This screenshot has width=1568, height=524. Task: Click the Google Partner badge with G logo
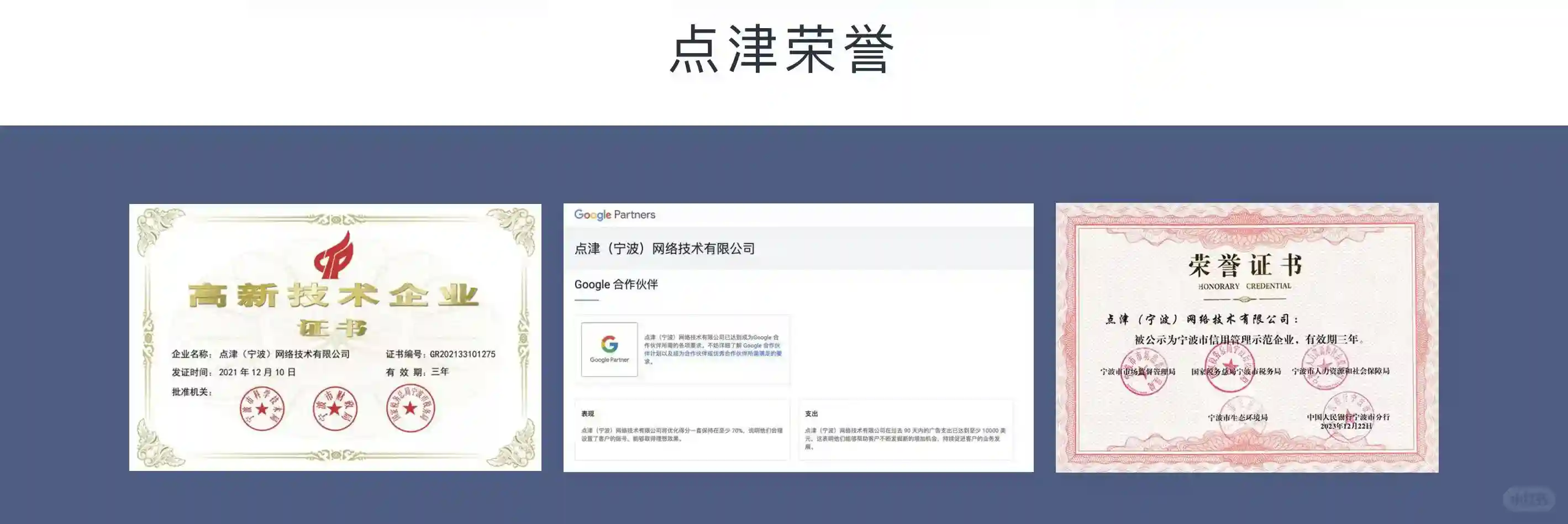tap(609, 349)
